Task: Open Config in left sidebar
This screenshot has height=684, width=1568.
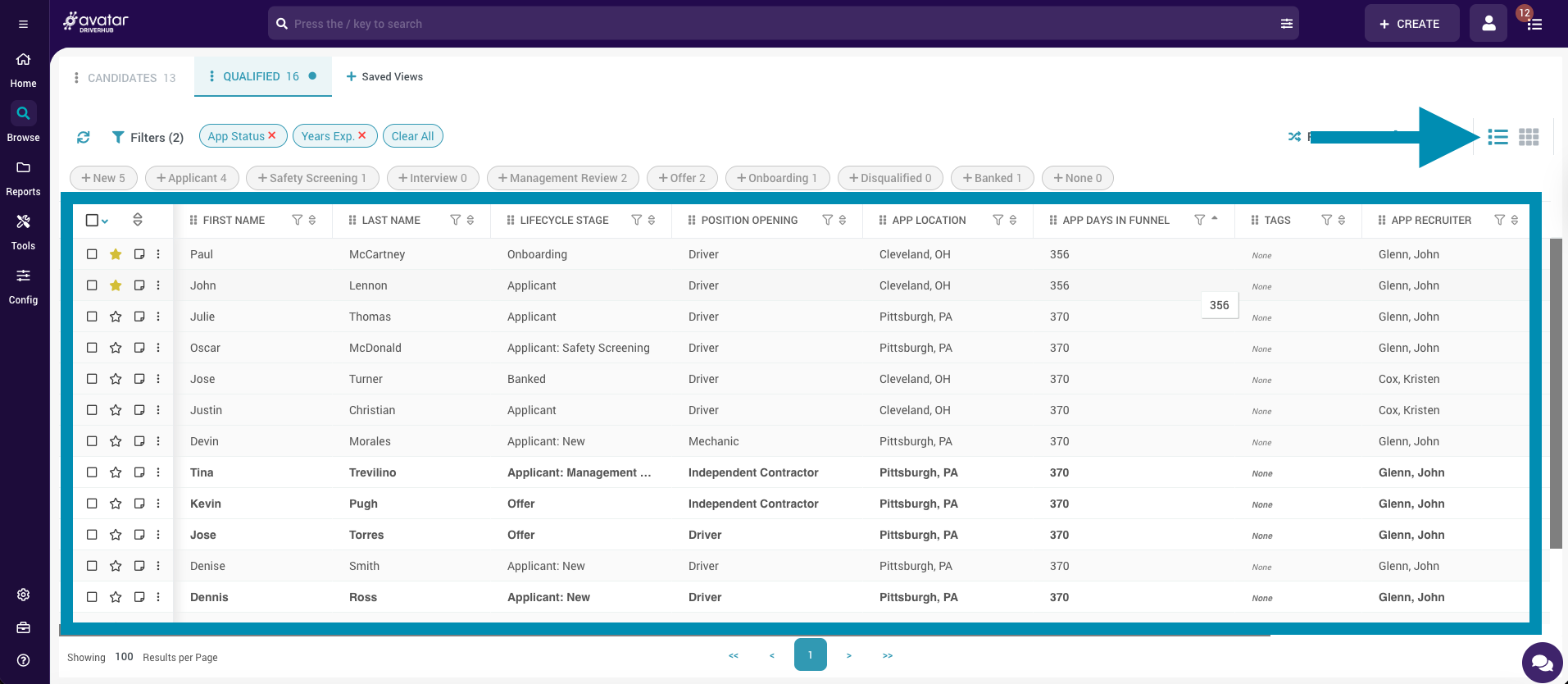Action: (x=23, y=284)
